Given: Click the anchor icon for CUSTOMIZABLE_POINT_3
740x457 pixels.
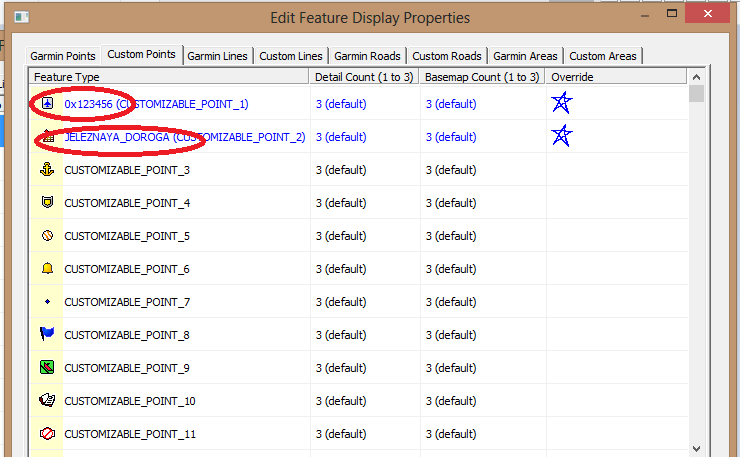Looking at the screenshot, I should pyautogui.click(x=46, y=170).
